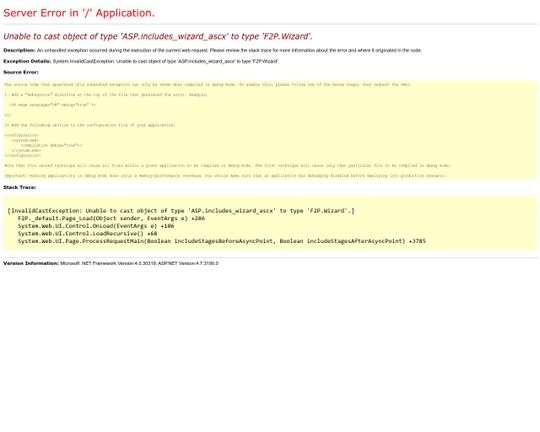Click the unhandled exception description sentence
The width and height of the screenshot is (540, 432).
pos(229,50)
